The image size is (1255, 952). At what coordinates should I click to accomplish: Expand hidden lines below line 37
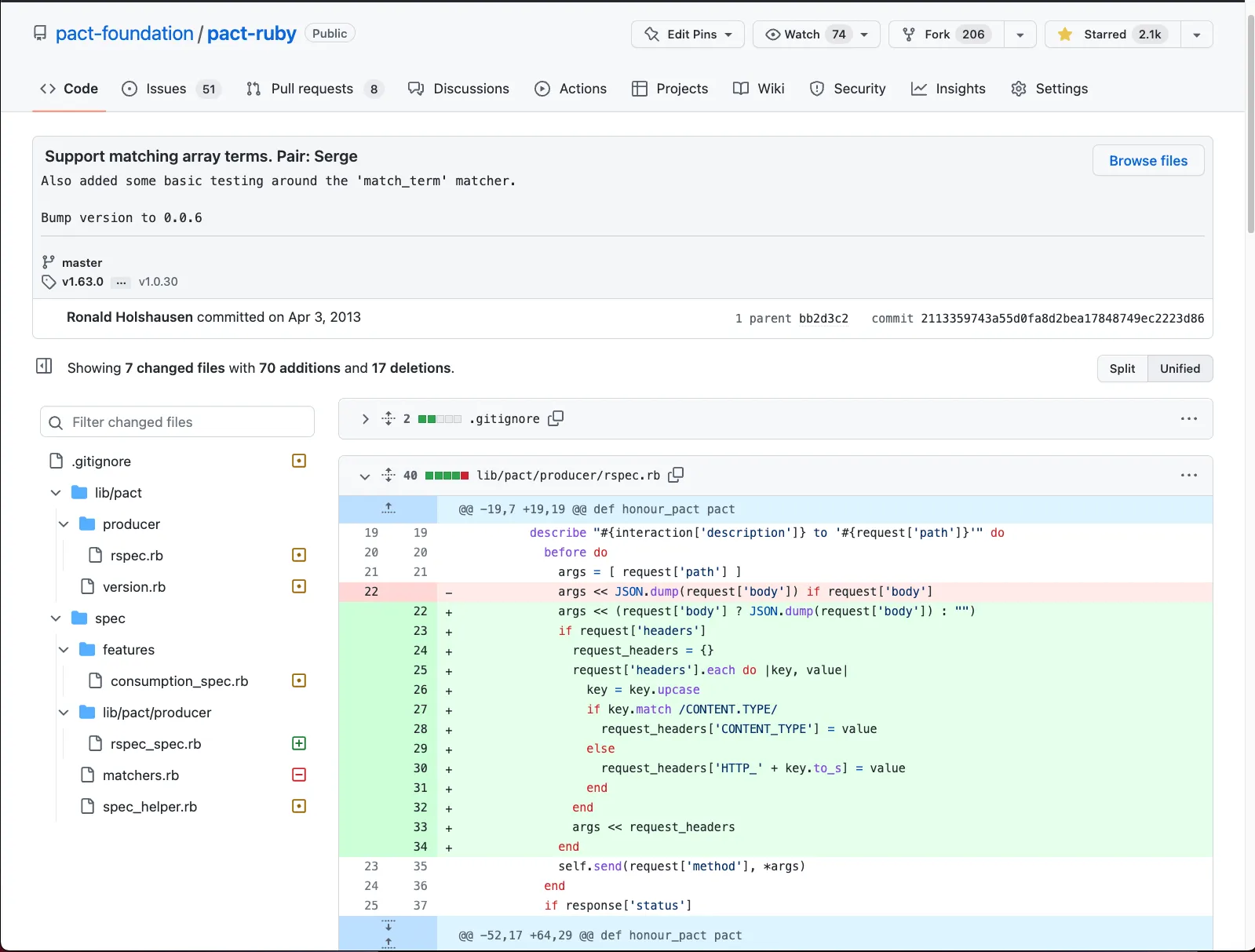pyautogui.click(x=389, y=926)
